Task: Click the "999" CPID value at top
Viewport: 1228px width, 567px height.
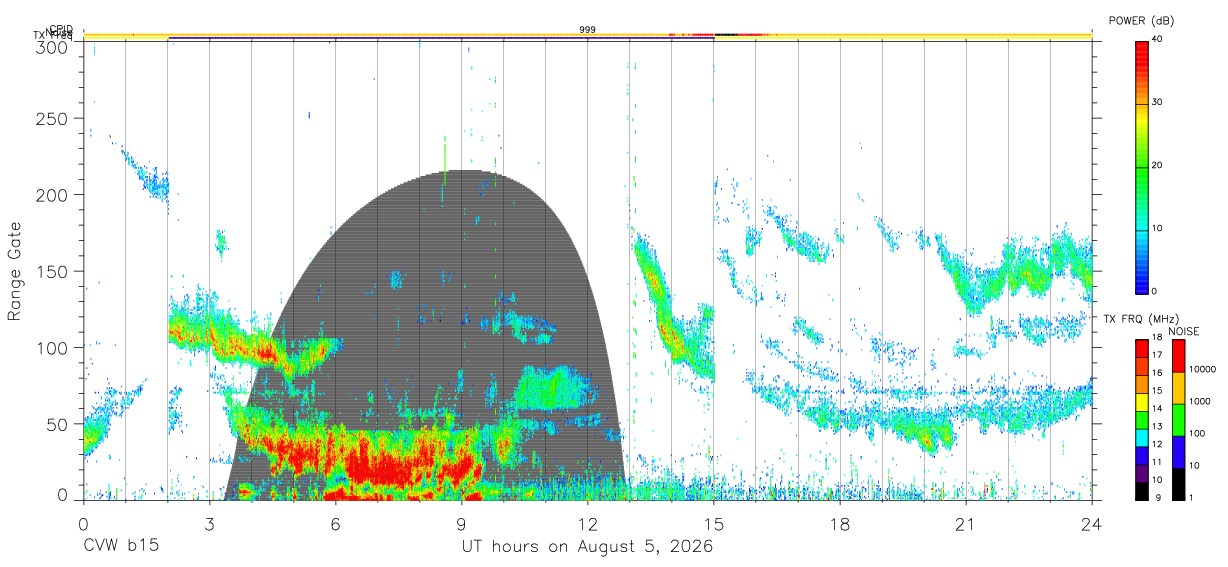Action: pos(588,30)
